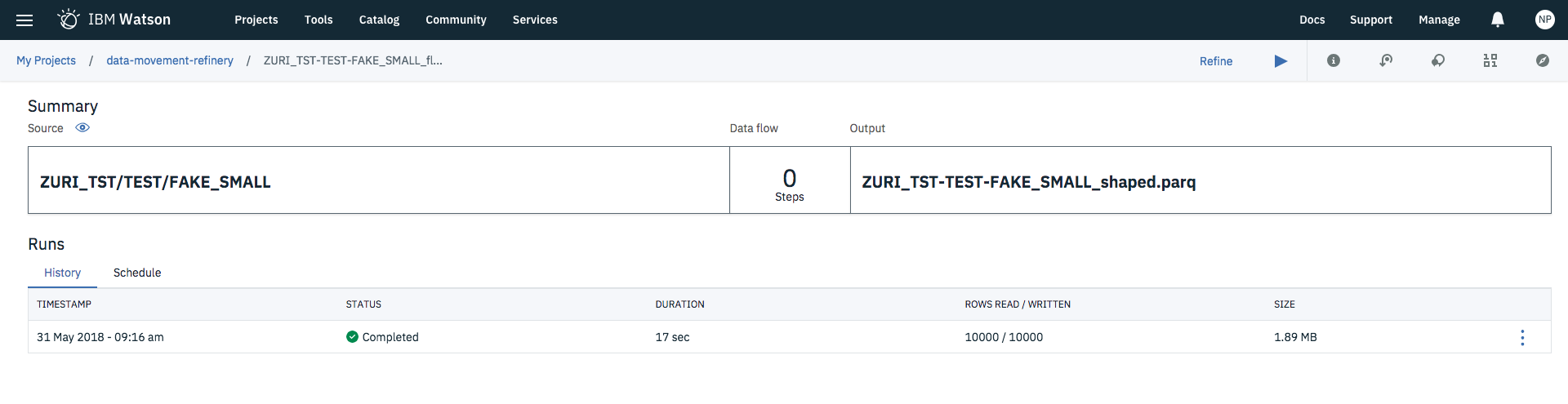Open the NP user profile avatar
The width and height of the screenshot is (1568, 404).
coord(1544,20)
